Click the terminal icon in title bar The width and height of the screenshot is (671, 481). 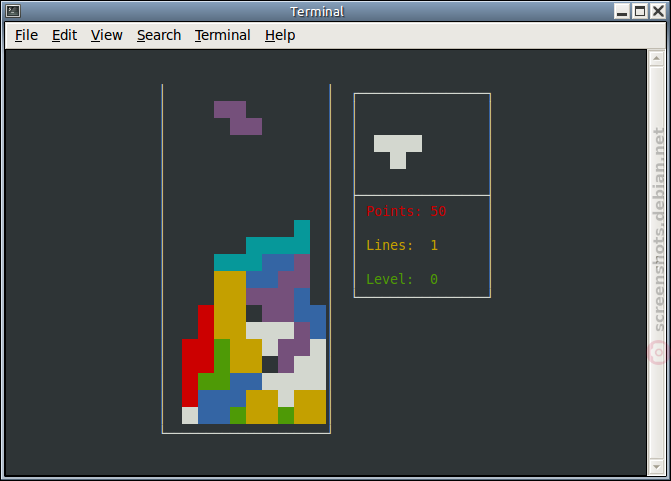(13, 11)
